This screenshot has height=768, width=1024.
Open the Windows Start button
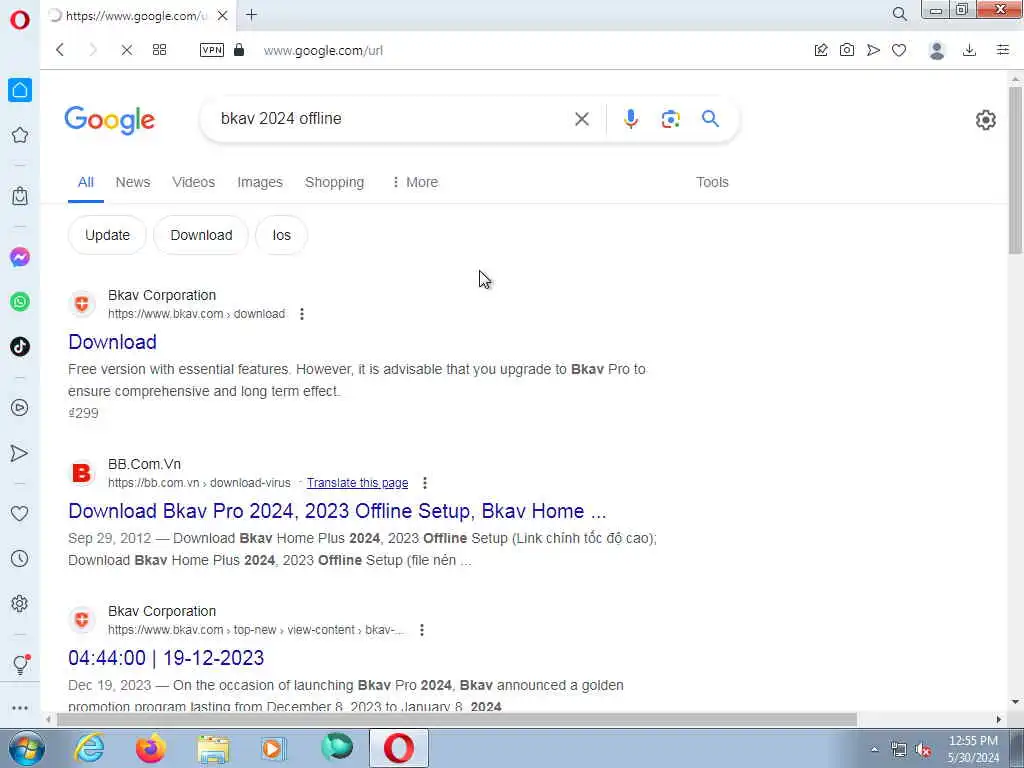25,748
